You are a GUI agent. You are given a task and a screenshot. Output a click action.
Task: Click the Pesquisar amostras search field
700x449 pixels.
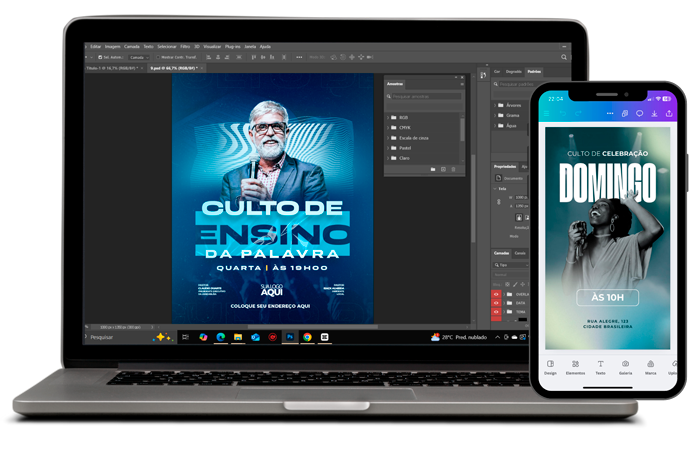[425, 96]
